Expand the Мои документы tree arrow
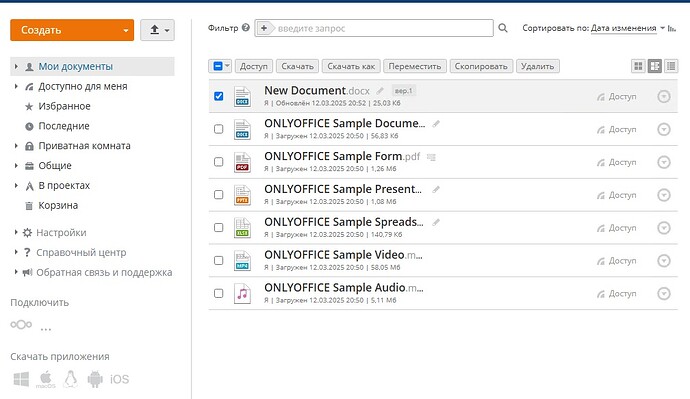This screenshot has width=690, height=399. [x=16, y=66]
